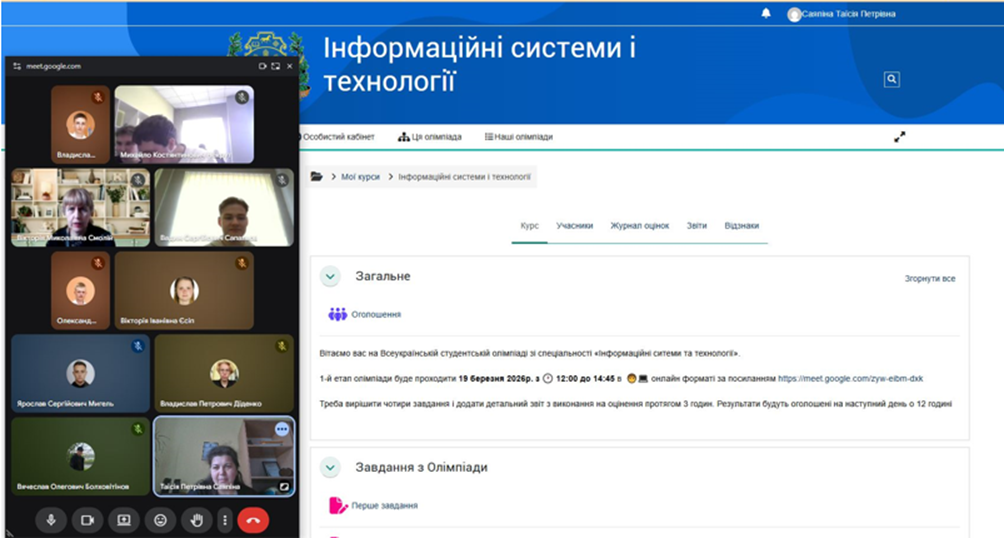1004x538 pixels.
Task: Open more options three-dot menu in Meet
Action: pyautogui.click(x=225, y=520)
